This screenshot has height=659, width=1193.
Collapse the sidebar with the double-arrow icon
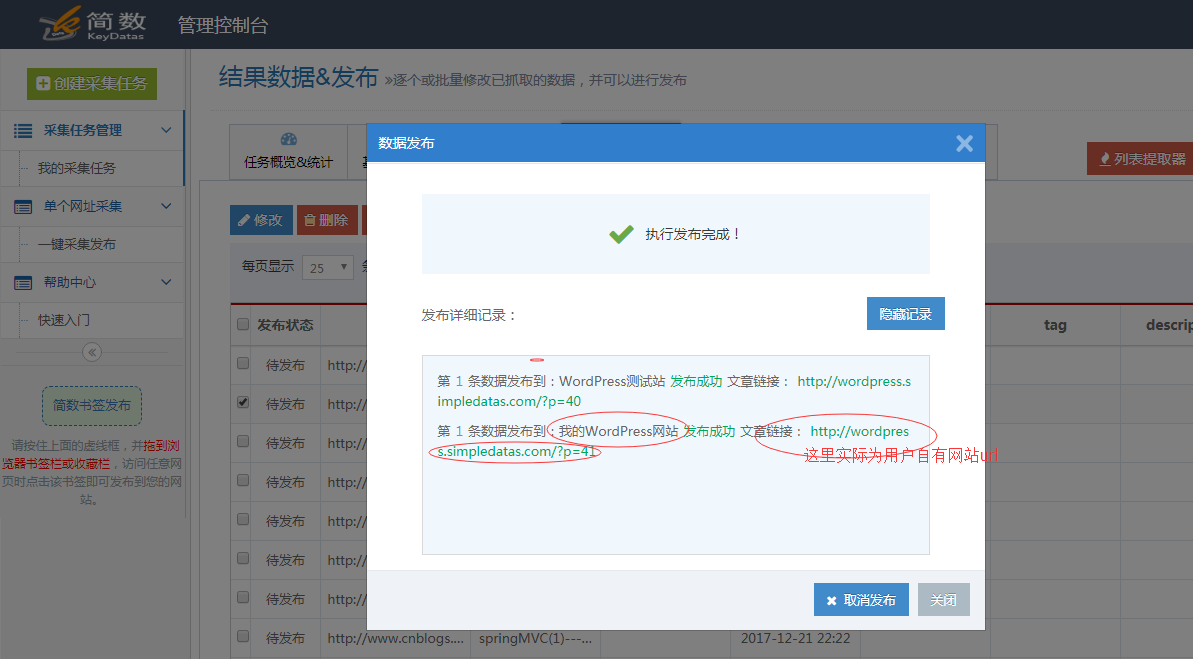pyautogui.click(x=92, y=352)
